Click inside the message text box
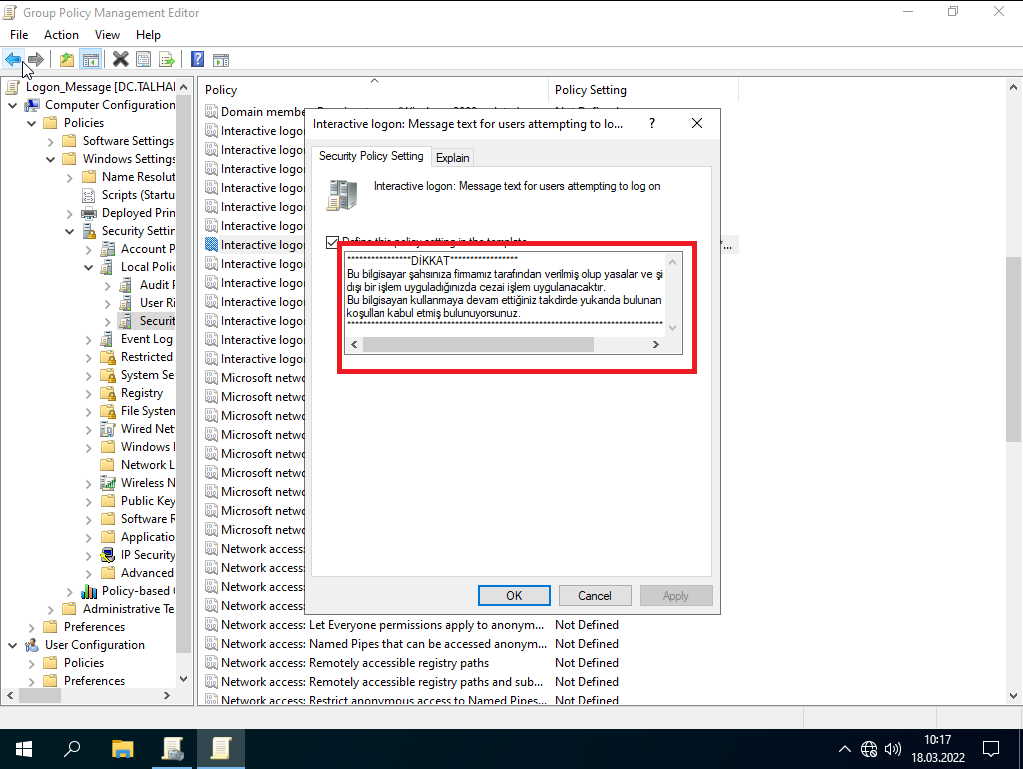Screen dimensions: 1023x769 [505, 294]
